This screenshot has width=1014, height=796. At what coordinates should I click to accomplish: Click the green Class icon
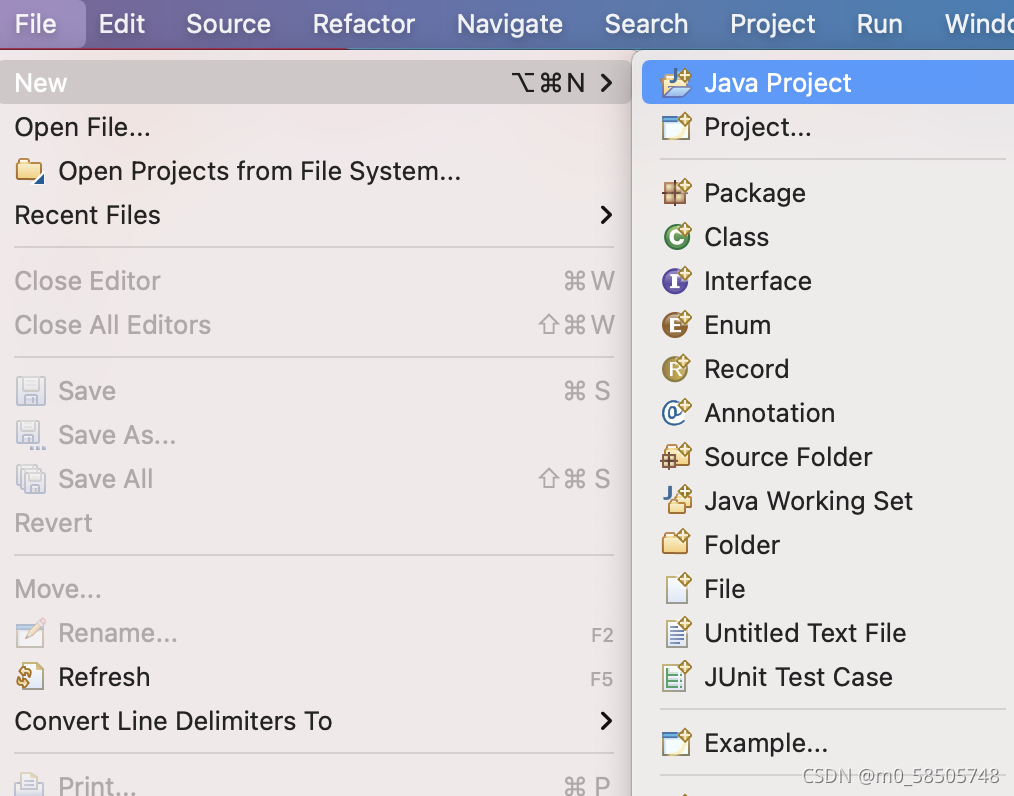pyautogui.click(x=677, y=237)
